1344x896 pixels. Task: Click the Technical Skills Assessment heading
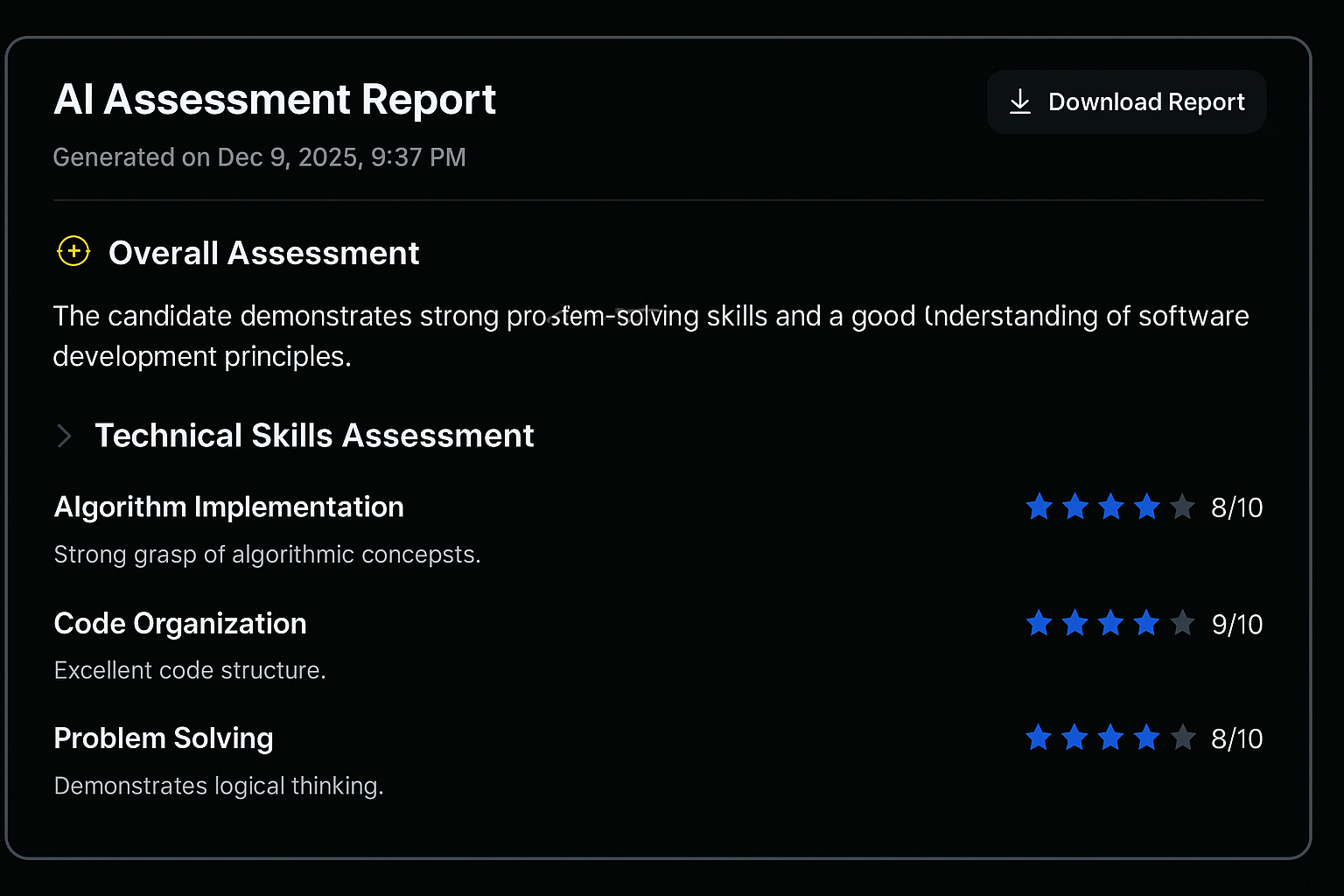pos(314,436)
